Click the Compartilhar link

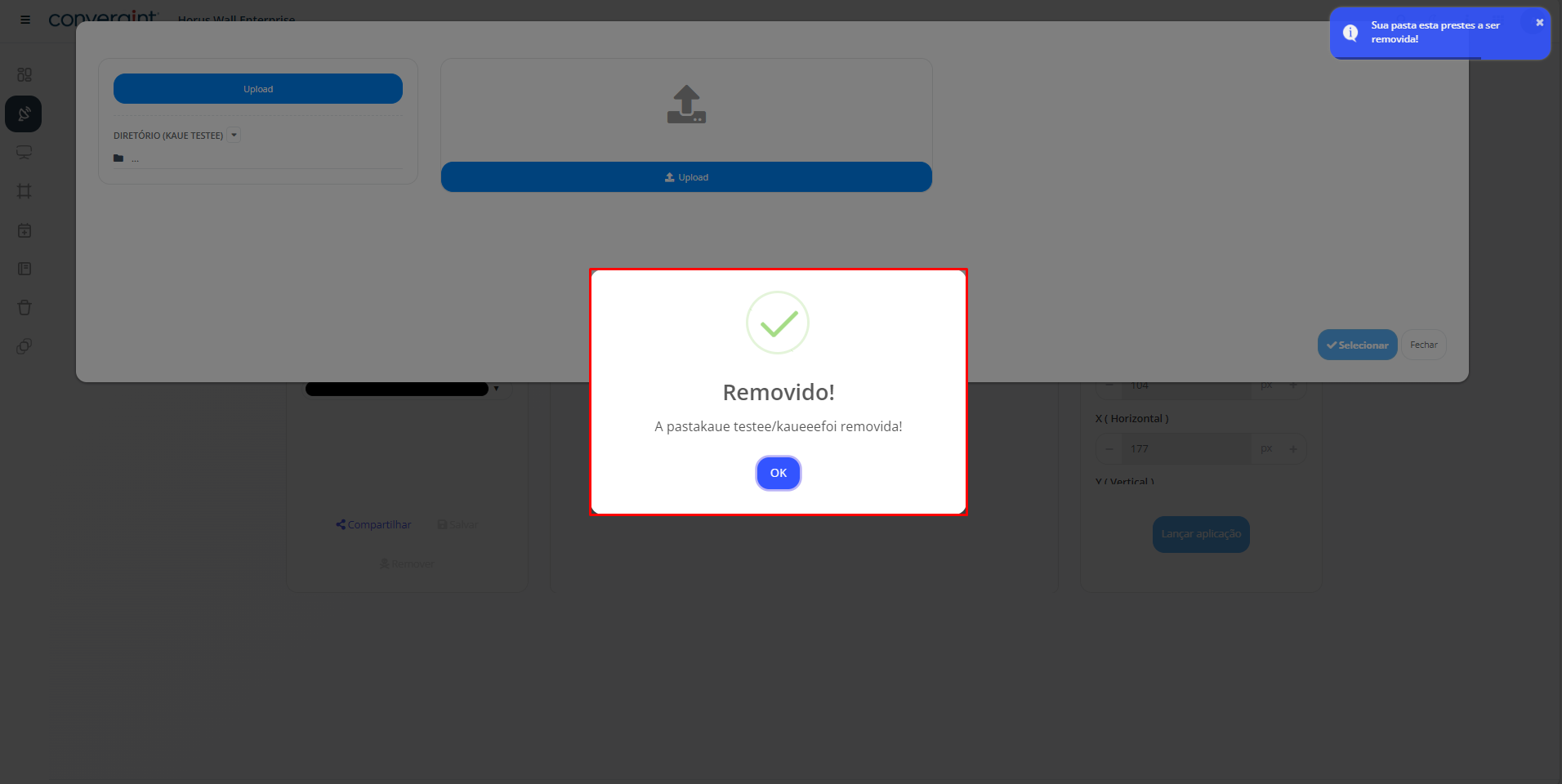click(x=373, y=524)
